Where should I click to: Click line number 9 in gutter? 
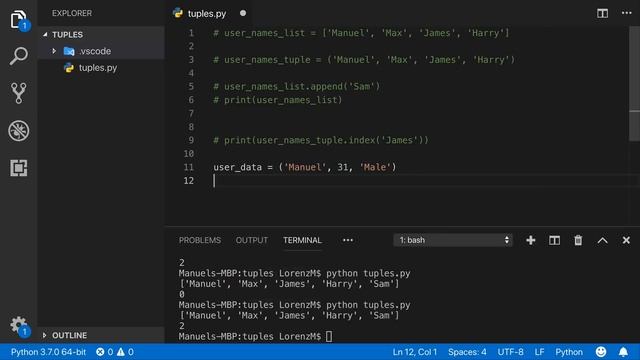point(191,140)
